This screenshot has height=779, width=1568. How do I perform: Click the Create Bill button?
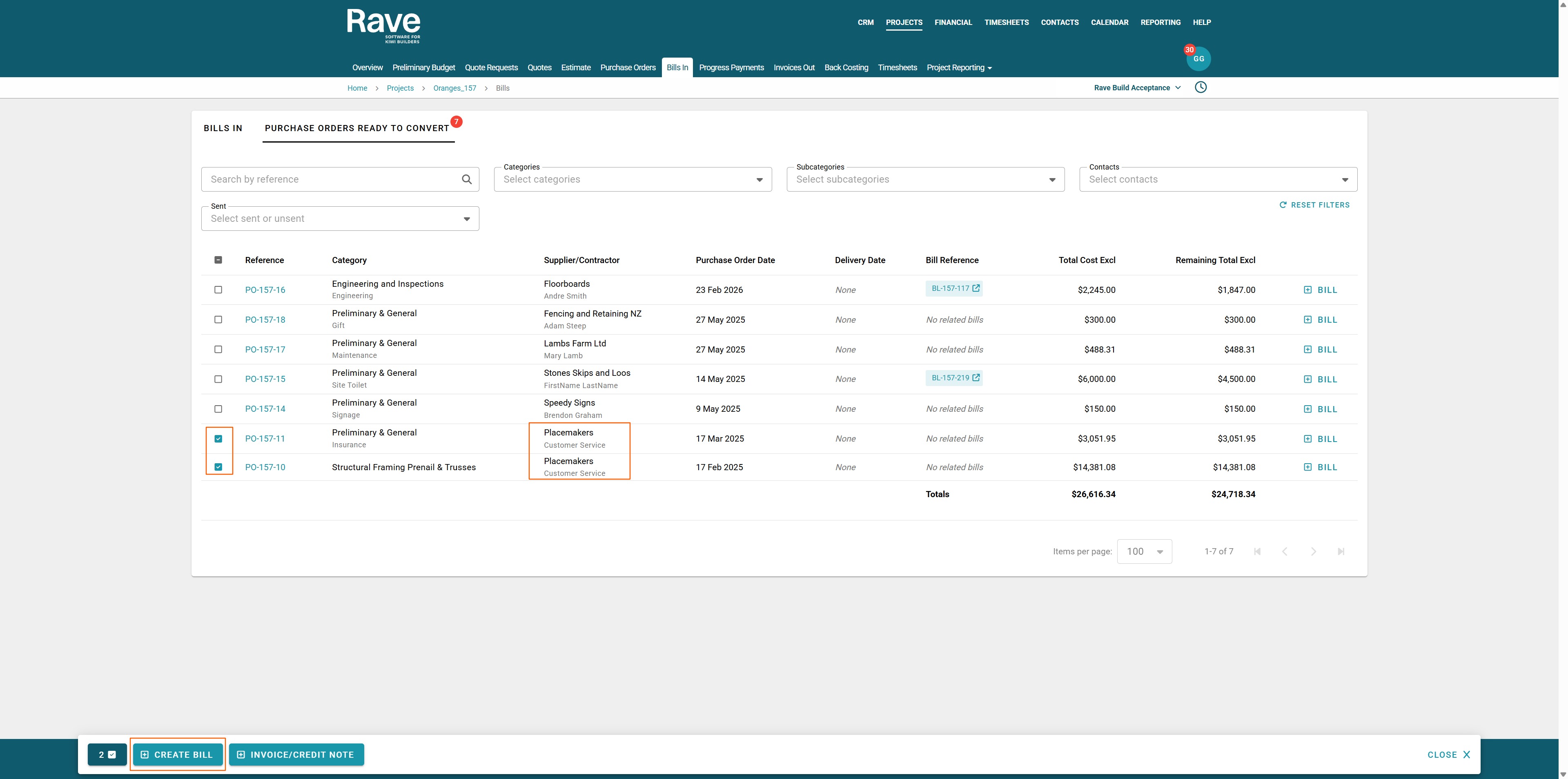[177, 754]
